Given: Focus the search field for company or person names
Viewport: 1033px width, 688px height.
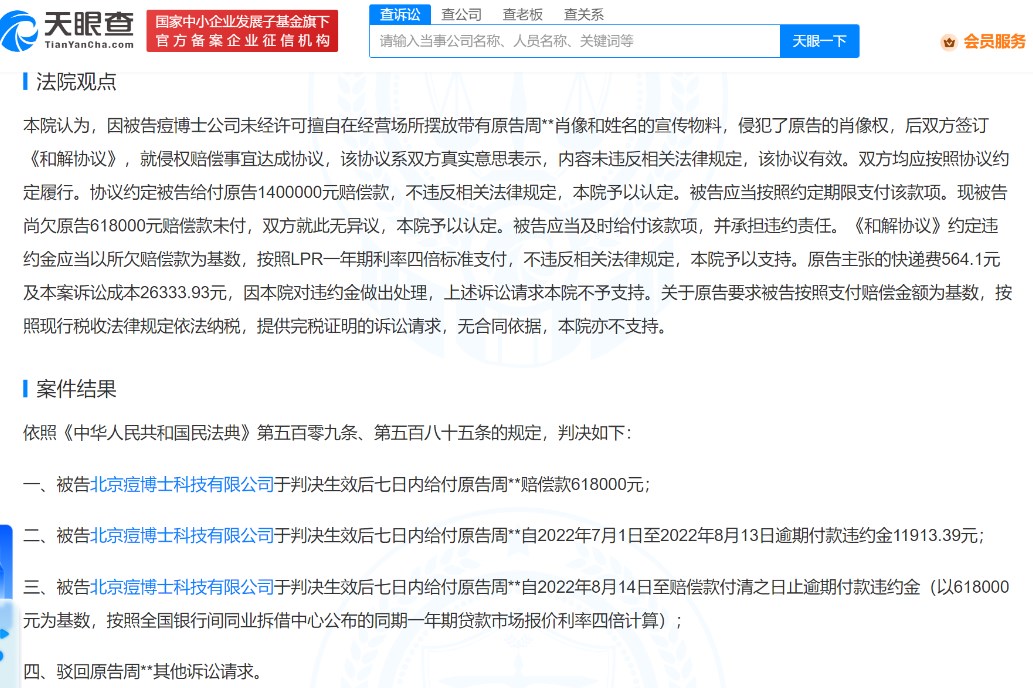Looking at the screenshot, I should (x=574, y=41).
